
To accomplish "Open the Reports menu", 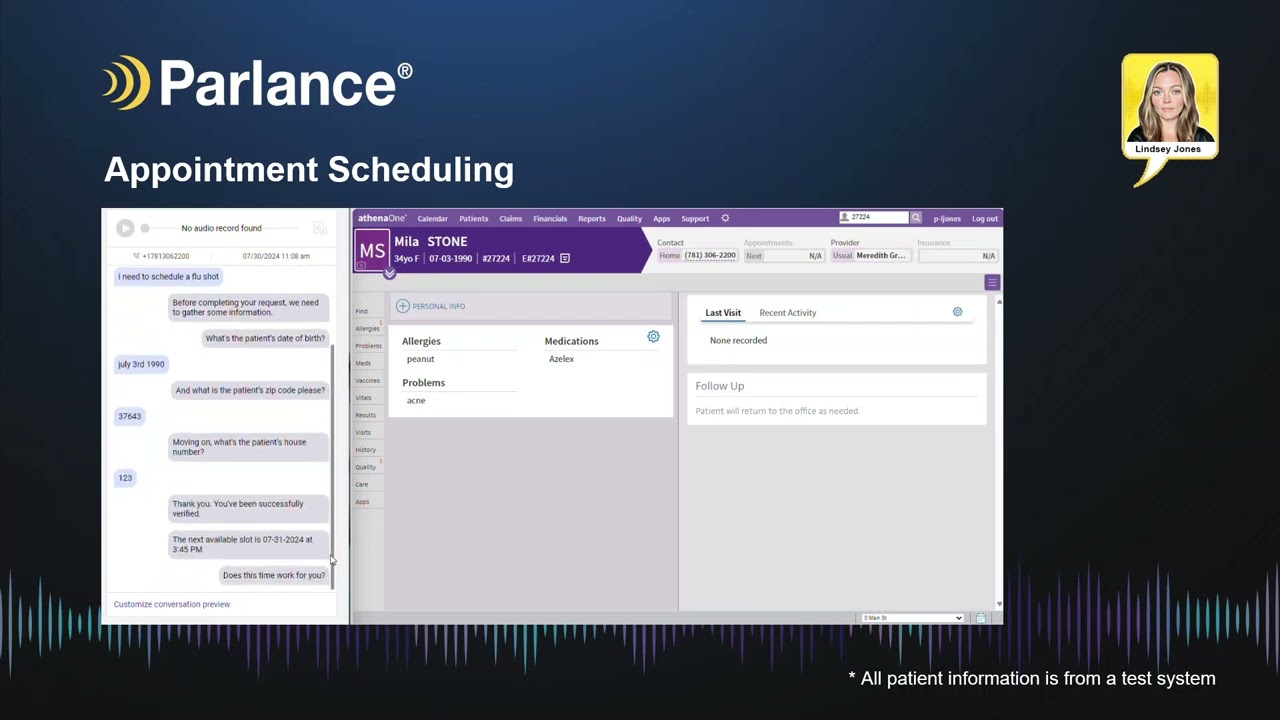I will [592, 218].
